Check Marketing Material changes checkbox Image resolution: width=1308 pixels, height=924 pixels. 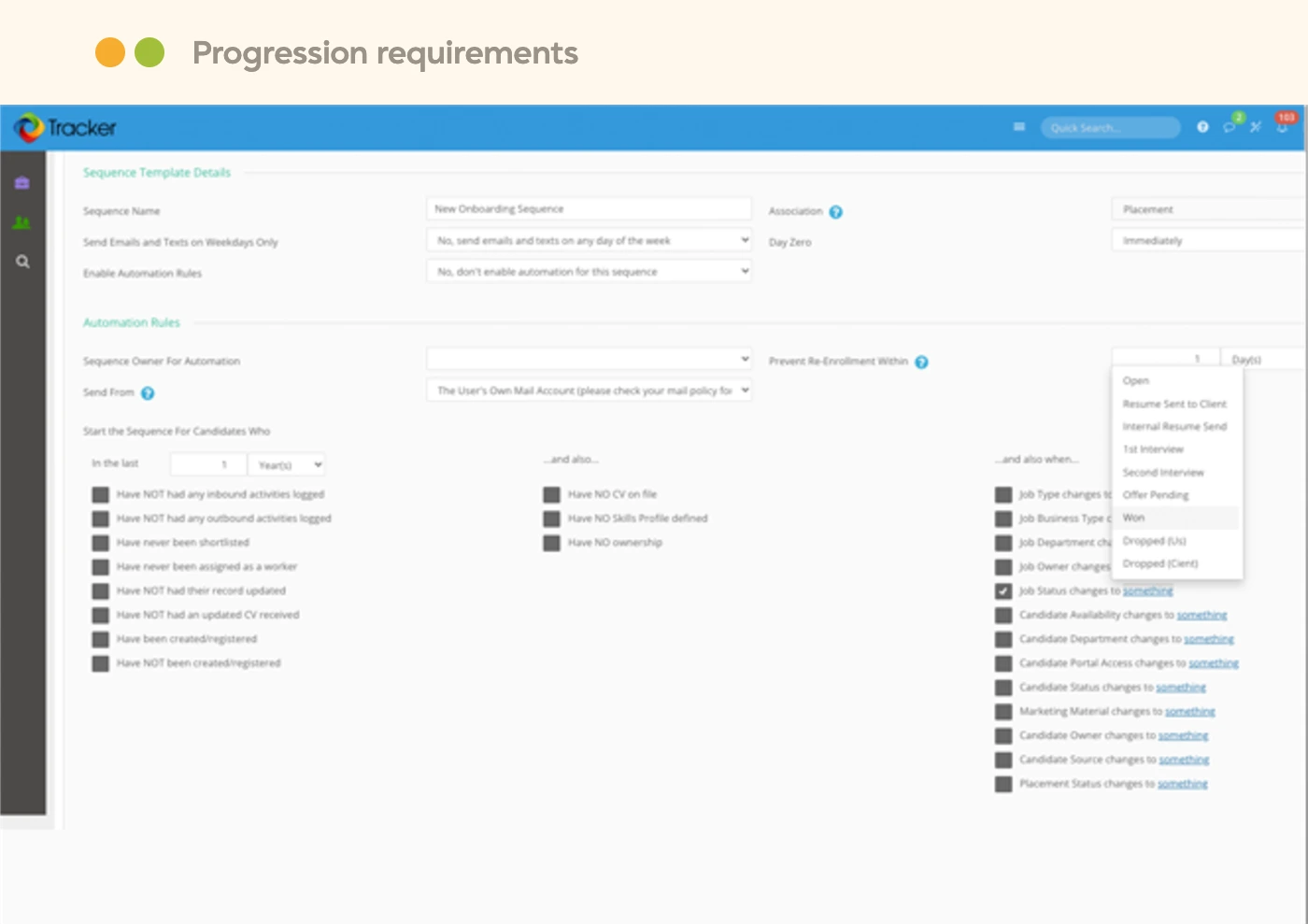tap(1003, 712)
